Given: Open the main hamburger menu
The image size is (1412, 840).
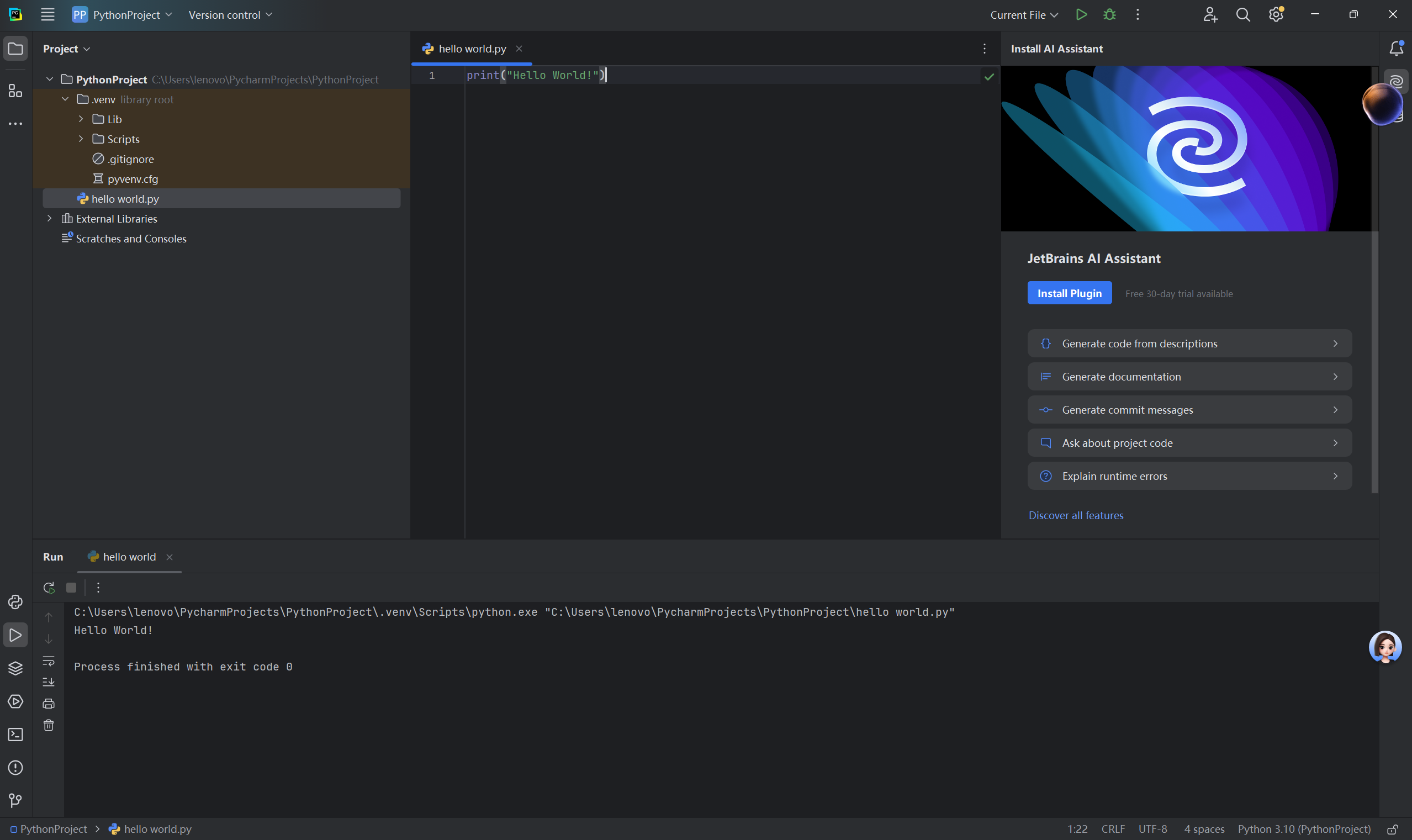Looking at the screenshot, I should point(47,15).
